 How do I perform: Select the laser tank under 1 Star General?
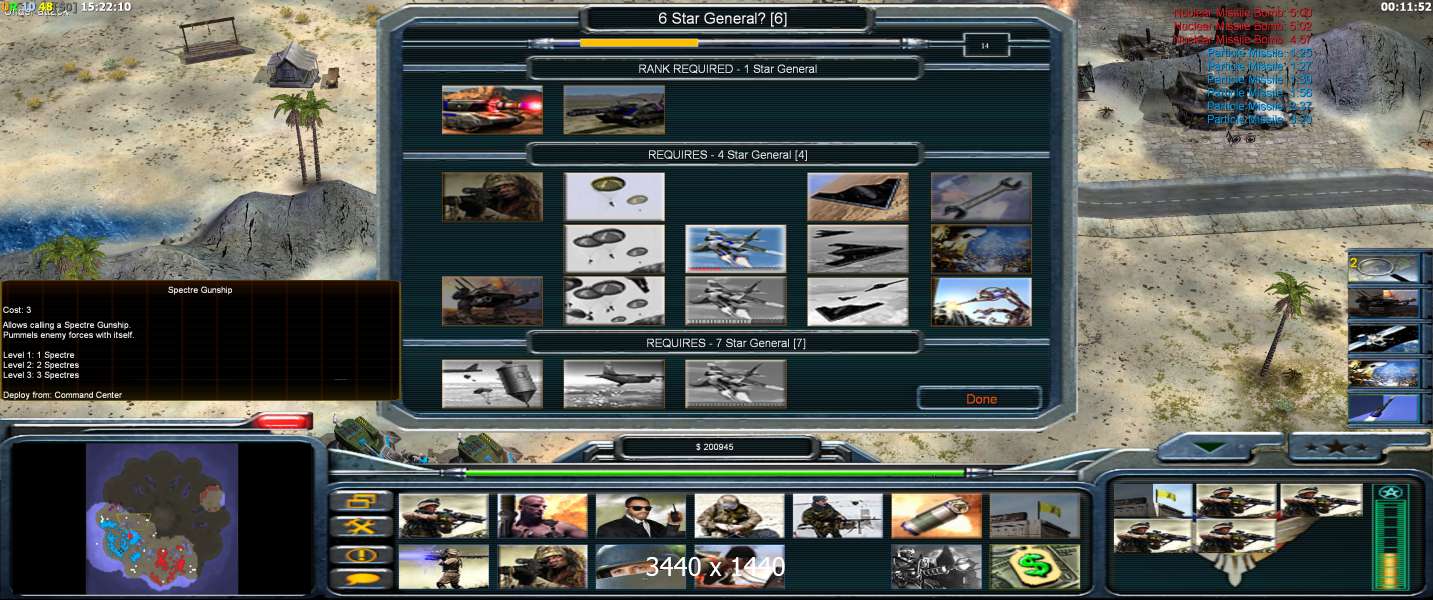[492, 110]
